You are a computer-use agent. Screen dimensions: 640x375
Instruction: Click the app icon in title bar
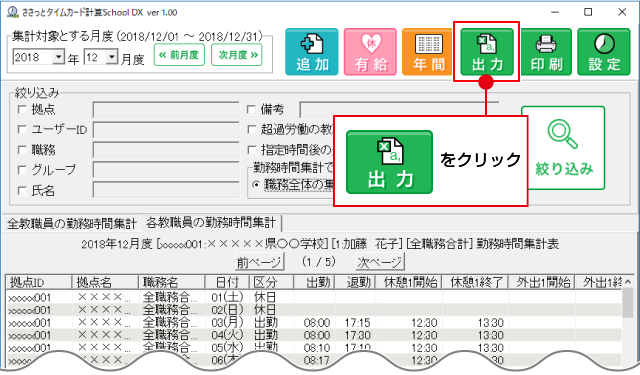tap(13, 11)
